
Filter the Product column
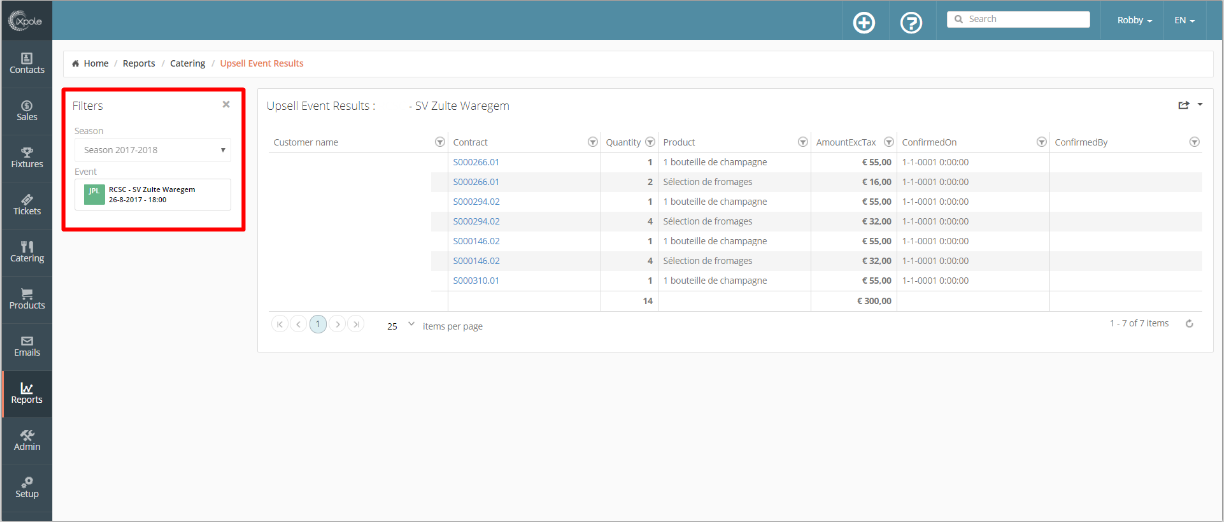[x=803, y=142]
